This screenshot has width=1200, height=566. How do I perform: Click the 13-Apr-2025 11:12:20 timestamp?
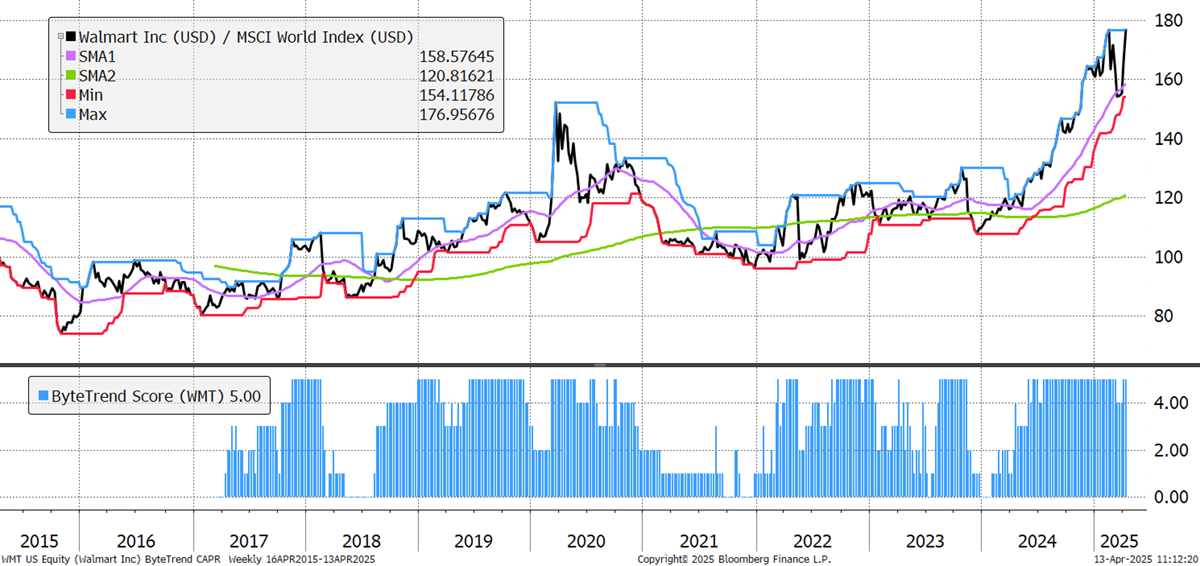(x=1148, y=558)
